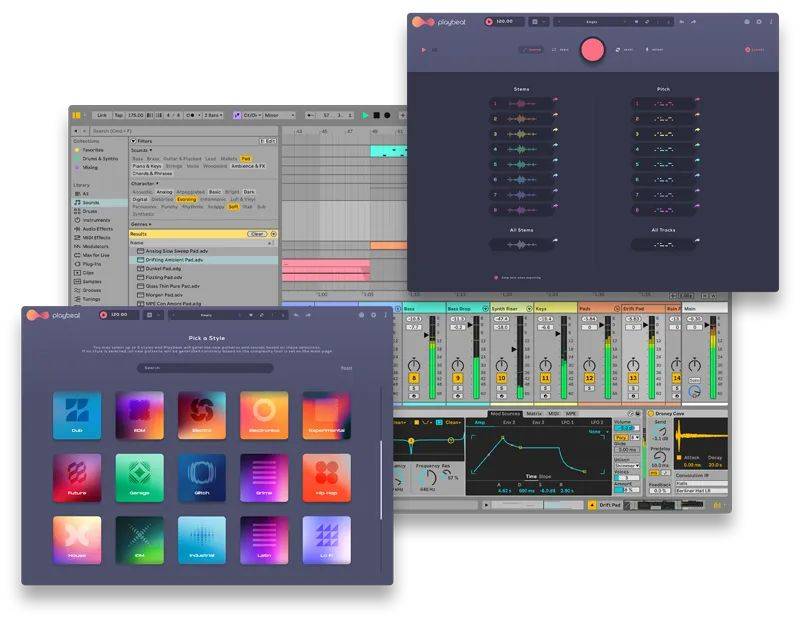
Task: Click the purple scale mode icon in Ableton
Action: (236, 115)
